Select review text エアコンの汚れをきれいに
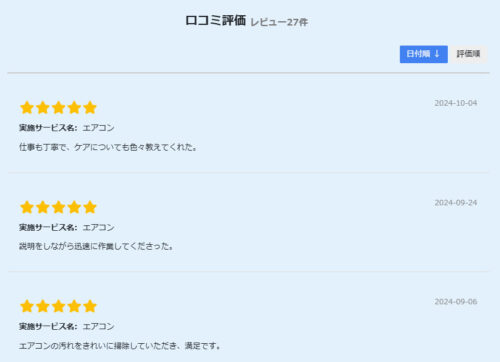 point(66,346)
